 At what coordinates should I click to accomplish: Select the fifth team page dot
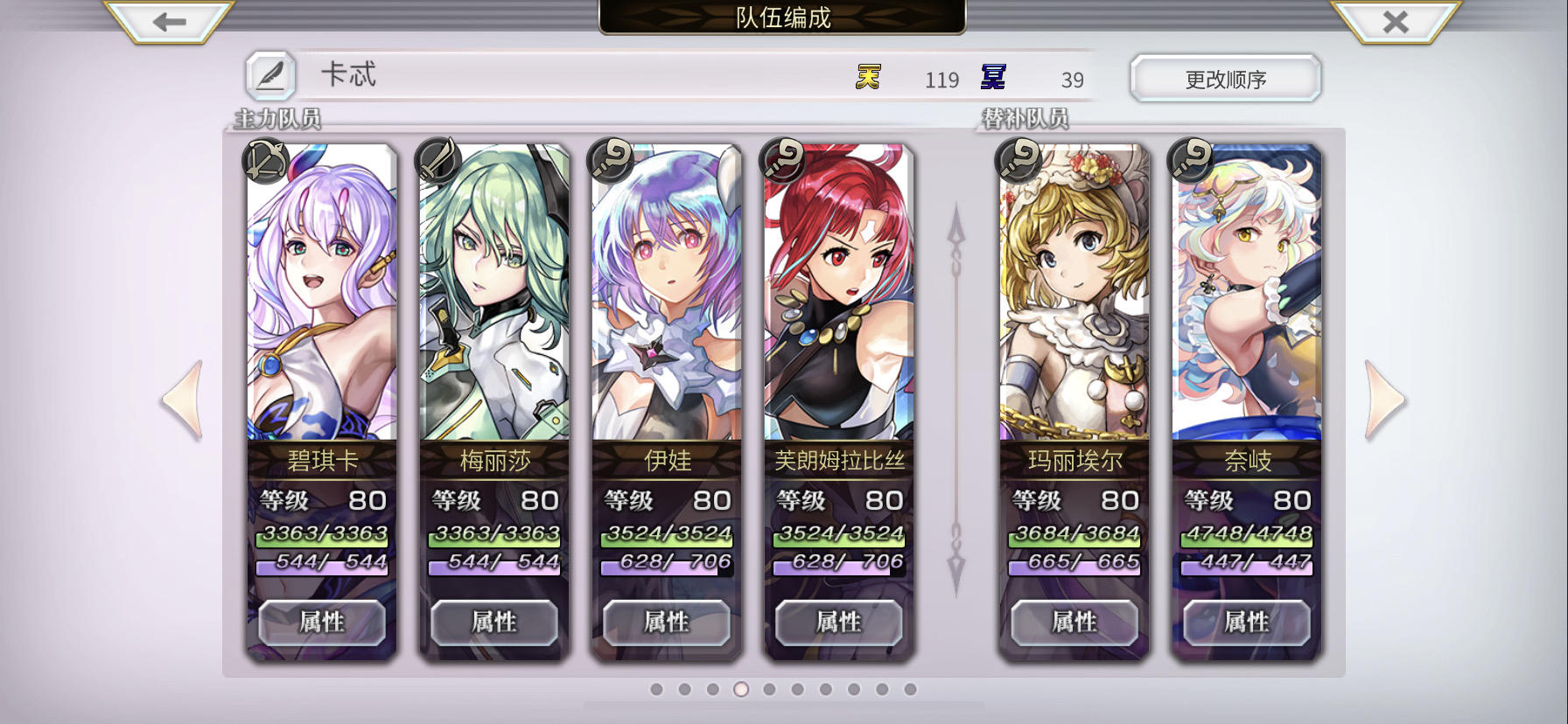tap(769, 689)
